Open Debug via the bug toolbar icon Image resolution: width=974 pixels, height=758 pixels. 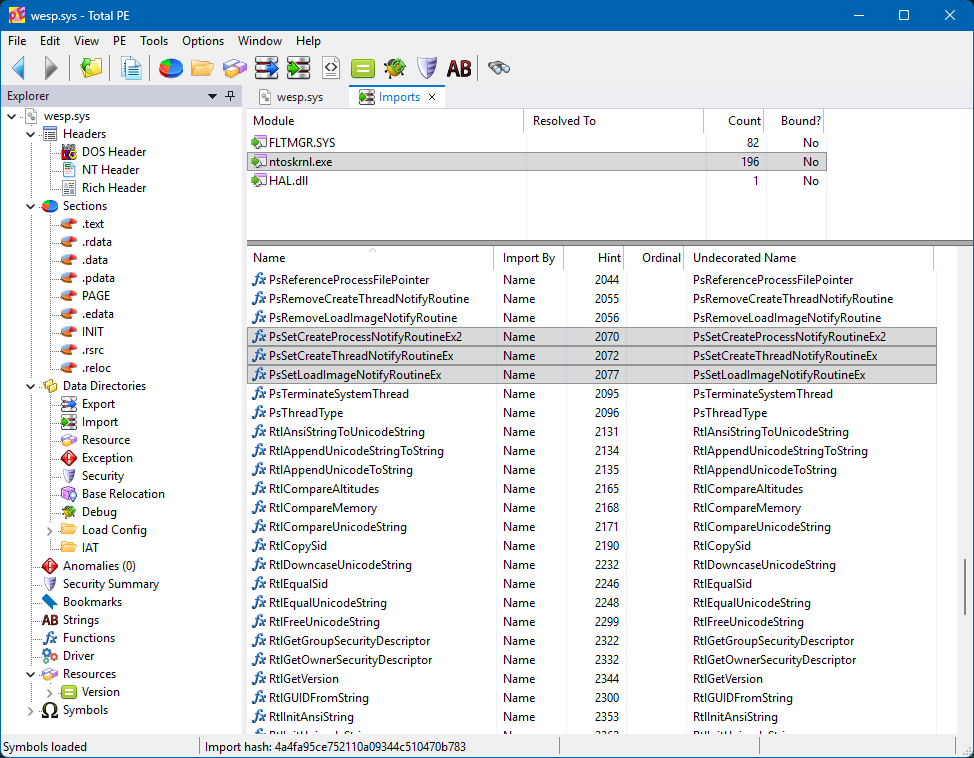click(x=395, y=68)
